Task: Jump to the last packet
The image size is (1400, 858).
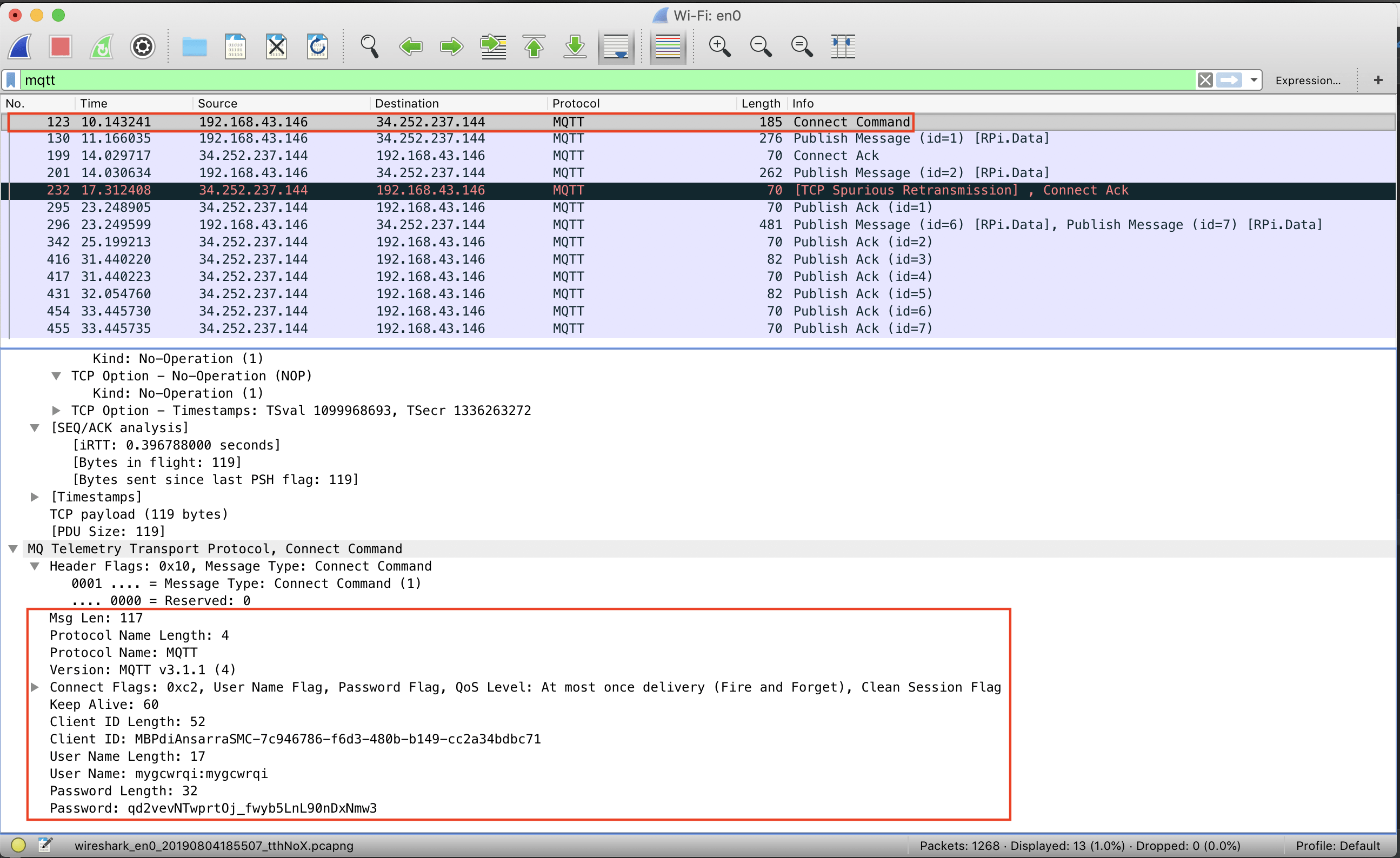Action: click(575, 46)
